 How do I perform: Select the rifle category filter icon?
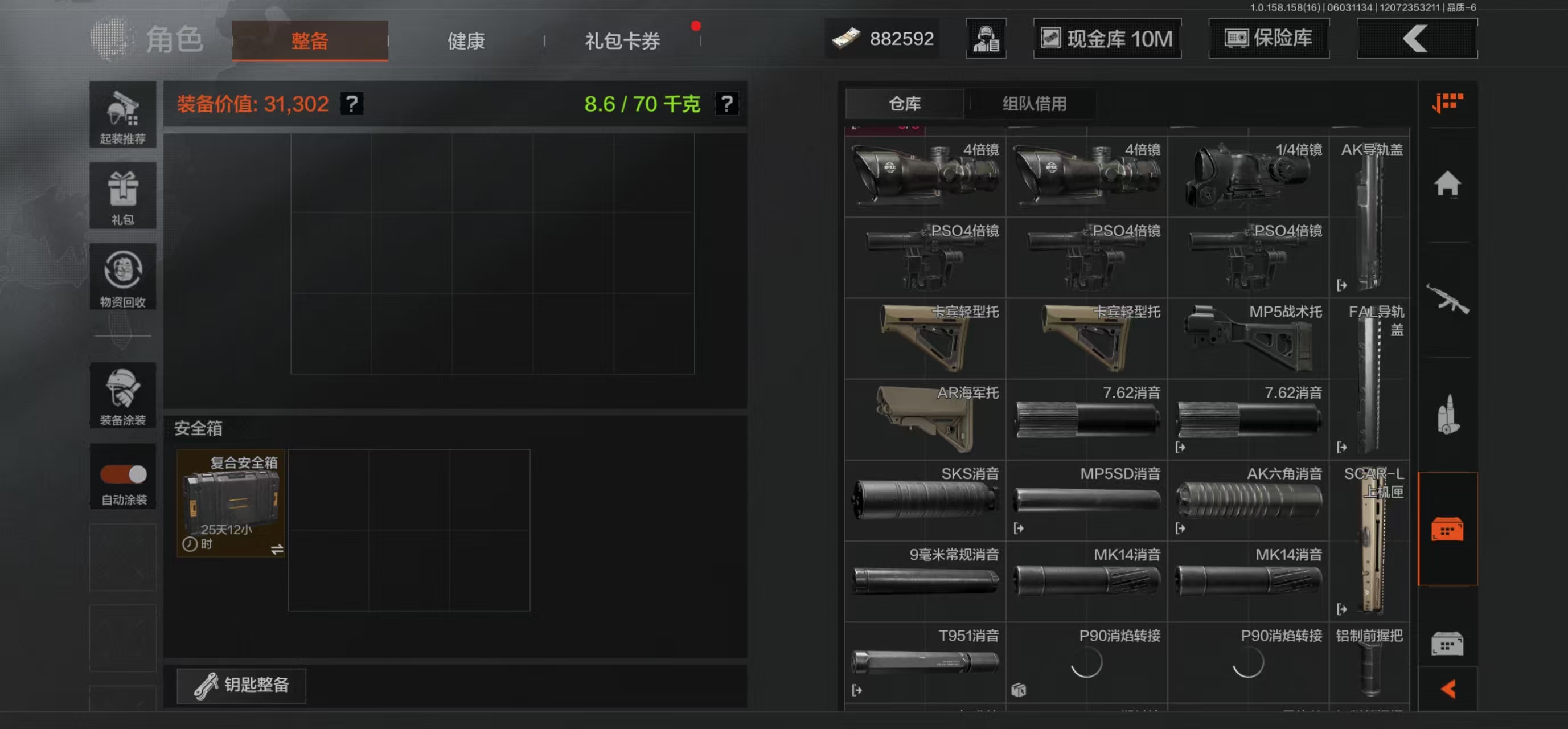[x=1447, y=298]
